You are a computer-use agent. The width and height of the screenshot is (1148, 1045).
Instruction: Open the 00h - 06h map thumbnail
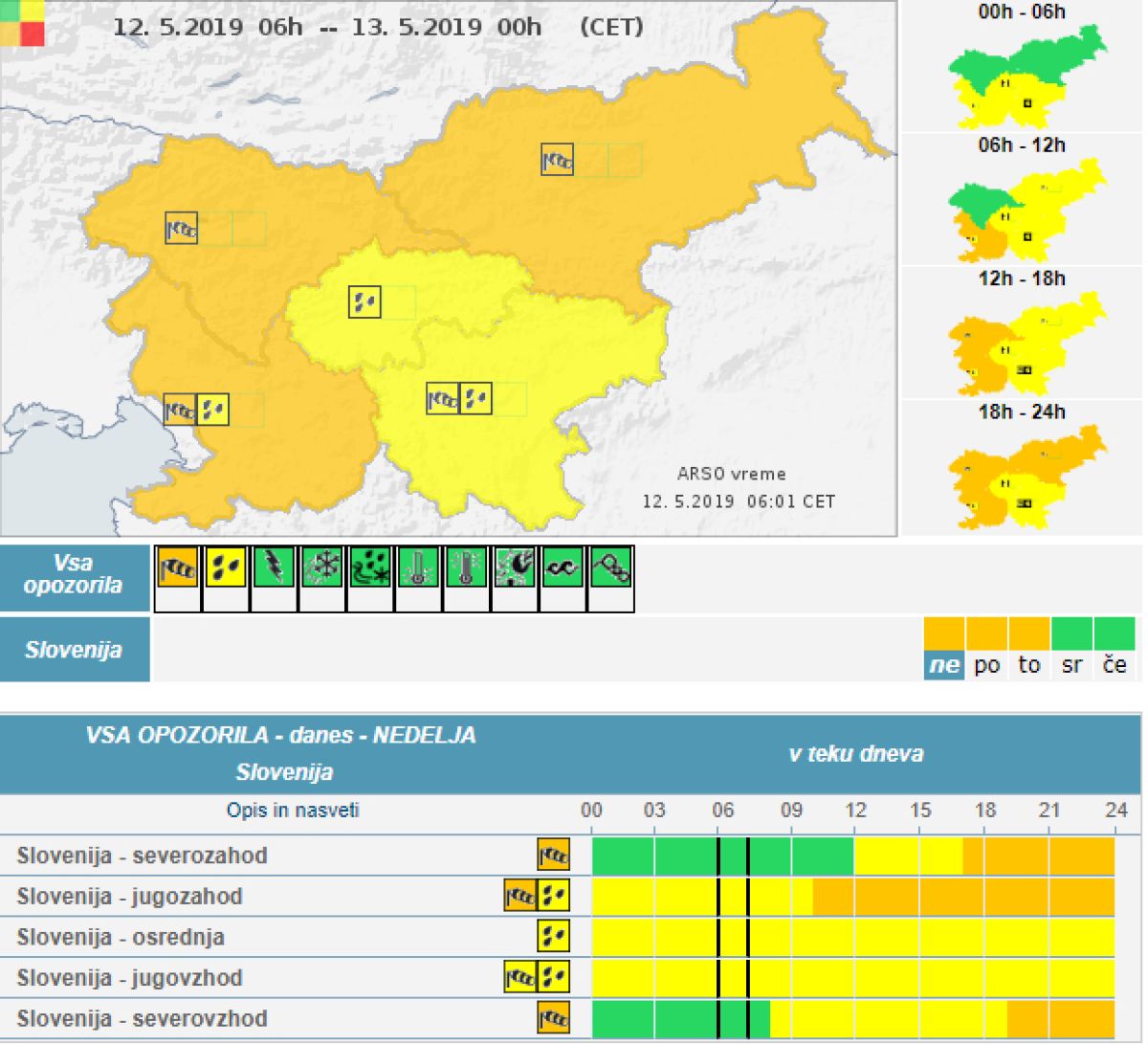(1022, 77)
